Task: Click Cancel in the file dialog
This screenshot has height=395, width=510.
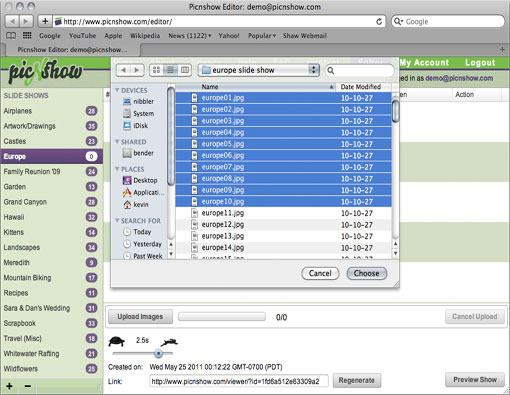Action: click(x=320, y=273)
